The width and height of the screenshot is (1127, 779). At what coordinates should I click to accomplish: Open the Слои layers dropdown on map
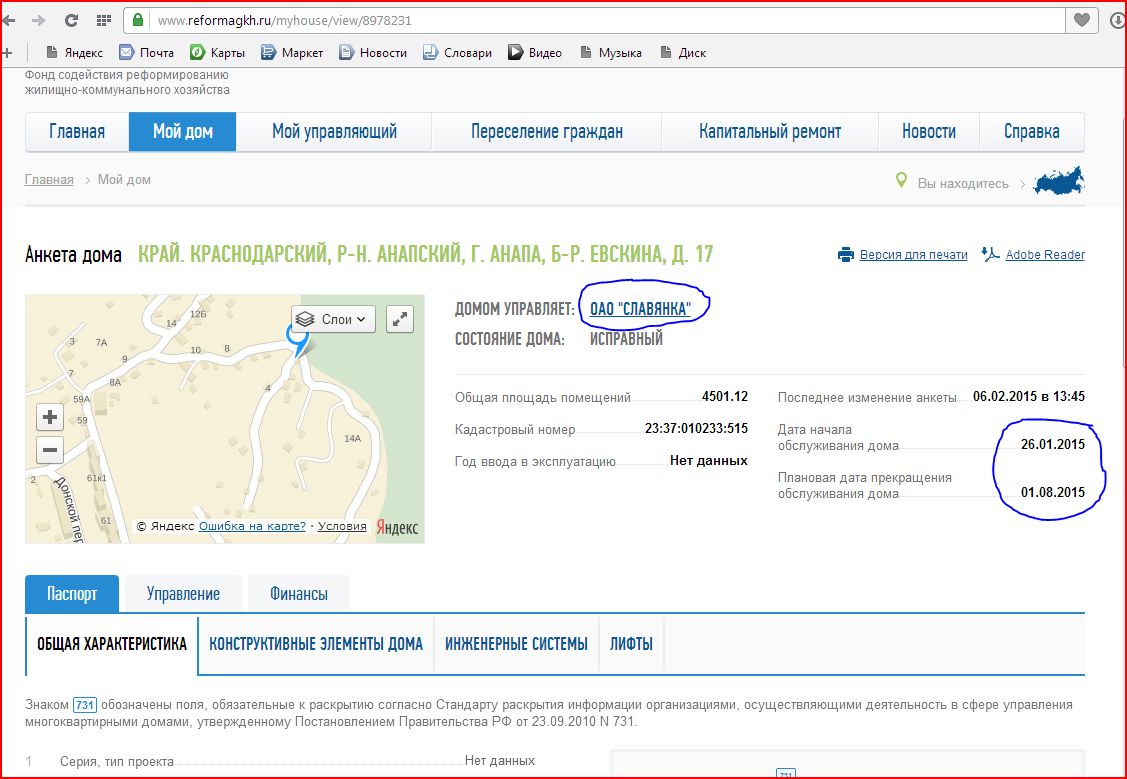coord(334,319)
